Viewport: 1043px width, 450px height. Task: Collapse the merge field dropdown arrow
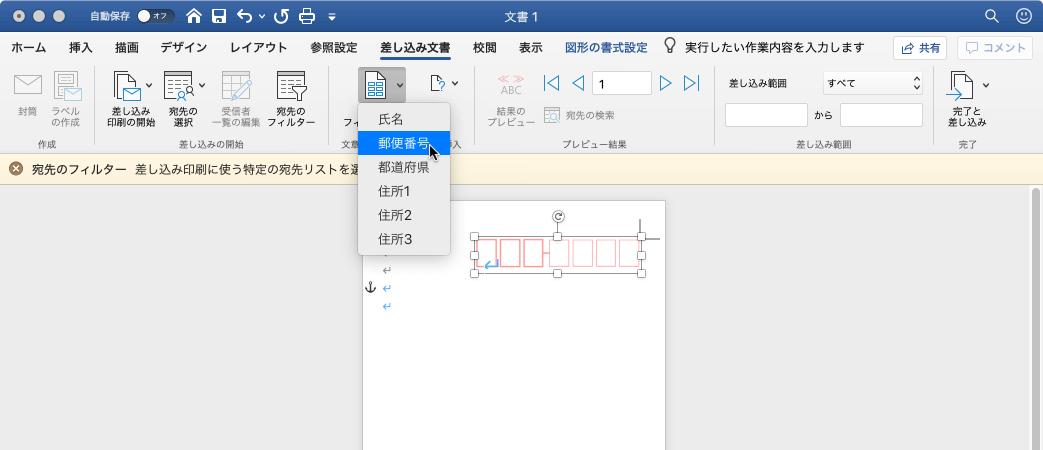pyautogui.click(x=399, y=85)
